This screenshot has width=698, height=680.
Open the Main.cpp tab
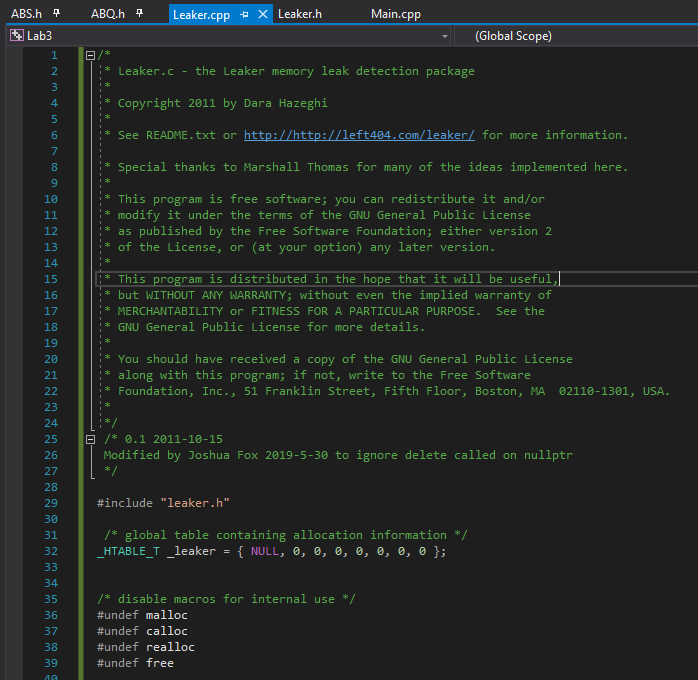395,14
